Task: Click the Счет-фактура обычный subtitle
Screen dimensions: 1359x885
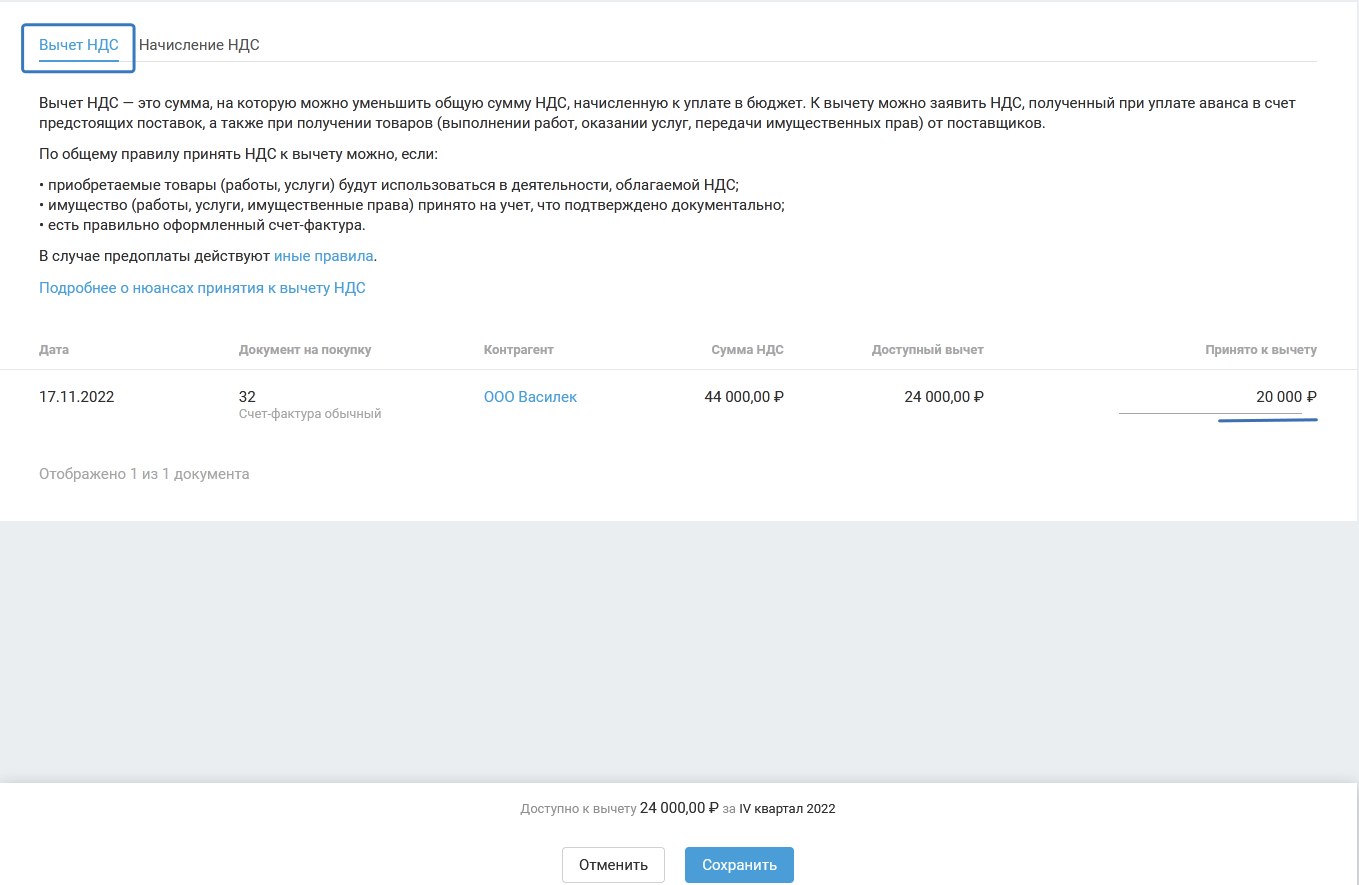Action: click(310, 414)
